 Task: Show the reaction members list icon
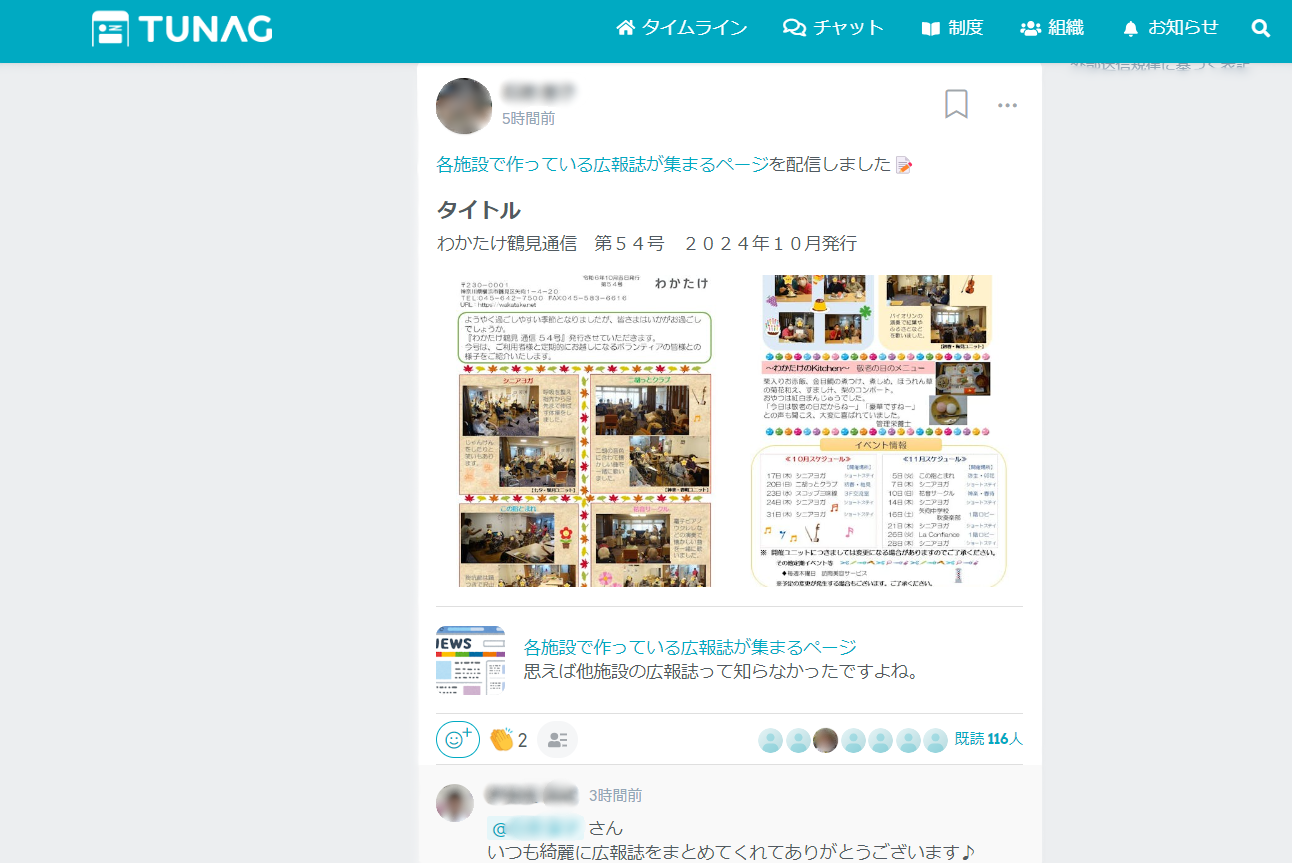tap(558, 740)
